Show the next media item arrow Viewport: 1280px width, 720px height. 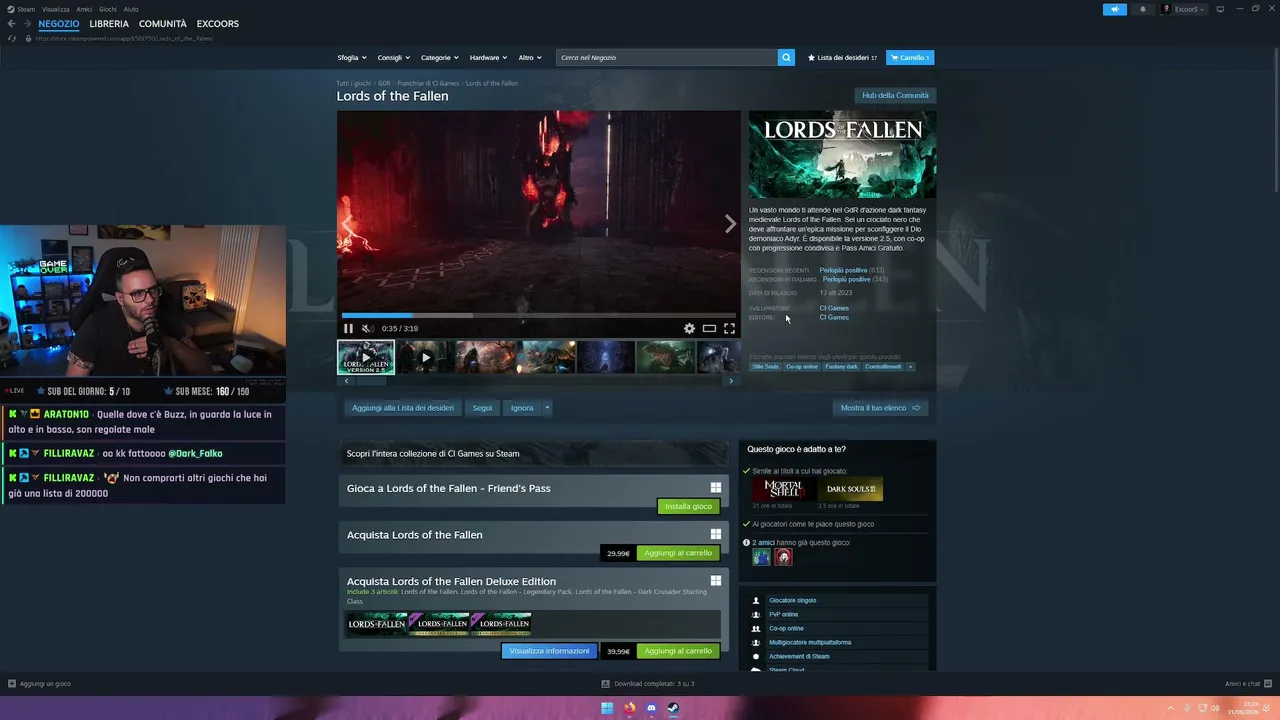730,224
